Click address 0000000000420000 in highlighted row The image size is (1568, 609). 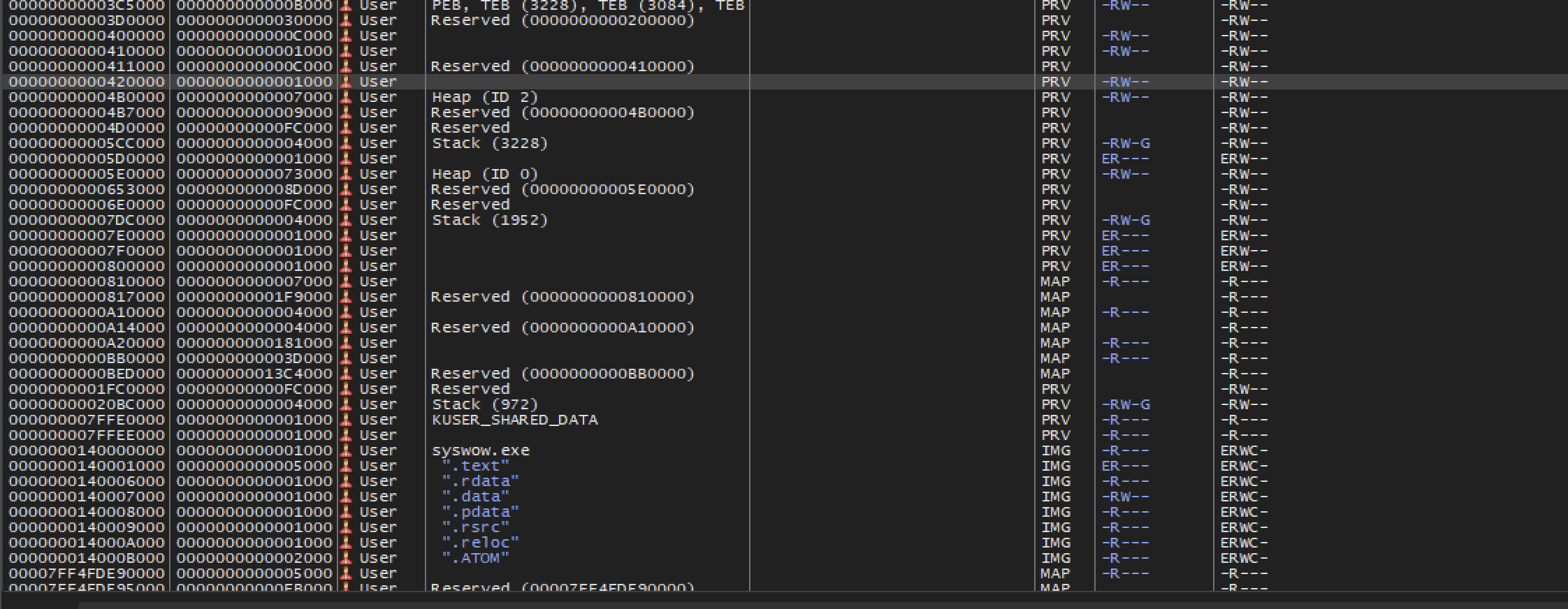tap(87, 82)
